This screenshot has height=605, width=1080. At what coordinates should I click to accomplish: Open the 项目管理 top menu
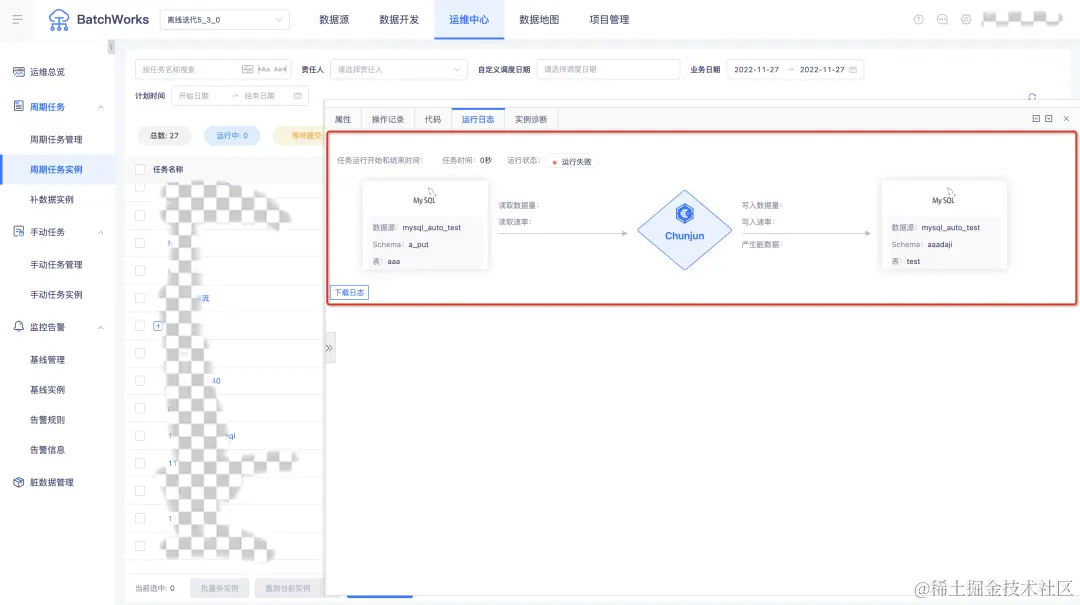click(609, 19)
